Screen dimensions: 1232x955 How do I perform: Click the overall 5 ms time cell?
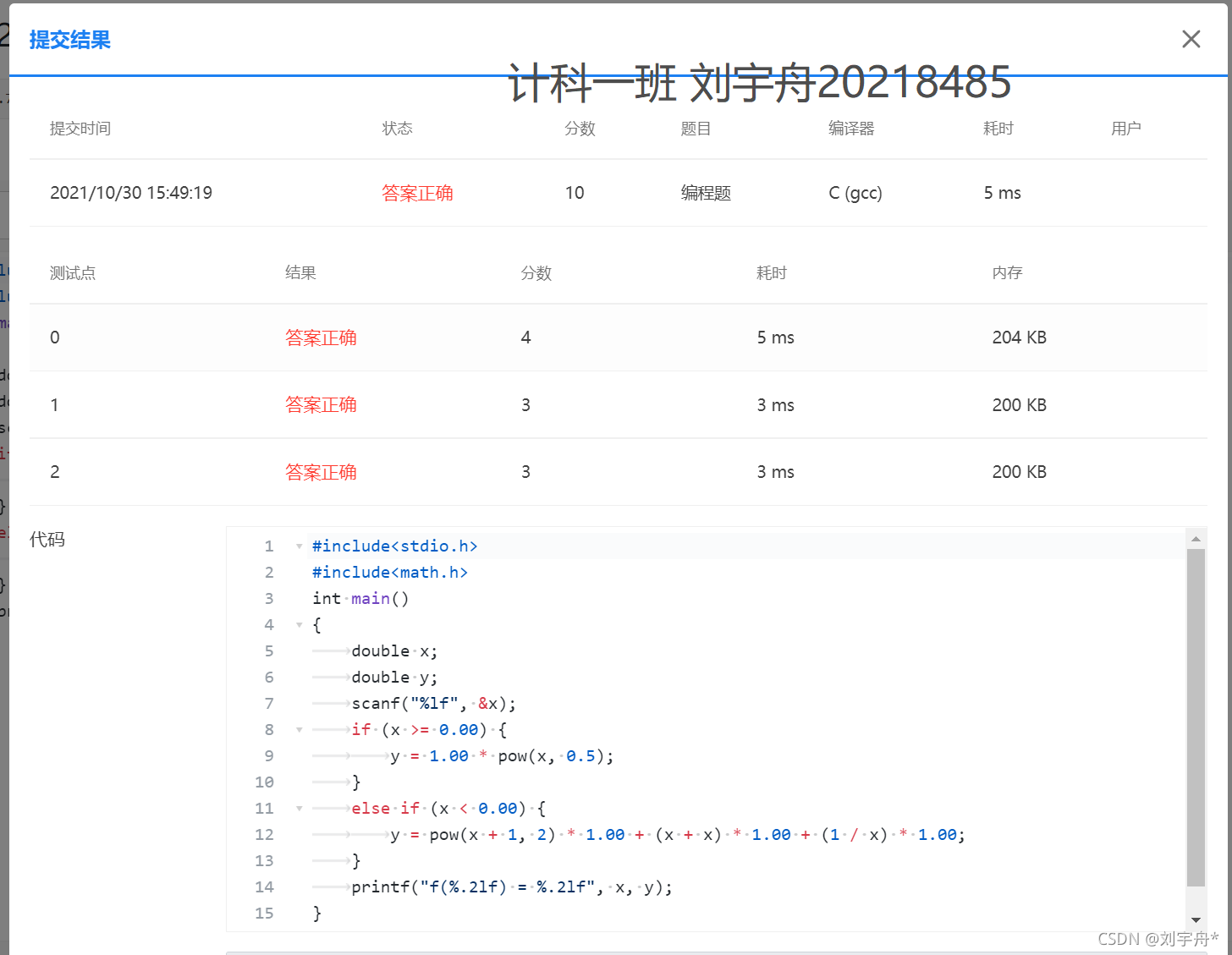click(1002, 193)
